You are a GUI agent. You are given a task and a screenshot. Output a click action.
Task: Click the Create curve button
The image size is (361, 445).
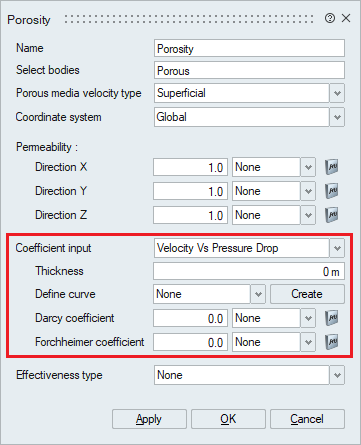[x=307, y=294]
